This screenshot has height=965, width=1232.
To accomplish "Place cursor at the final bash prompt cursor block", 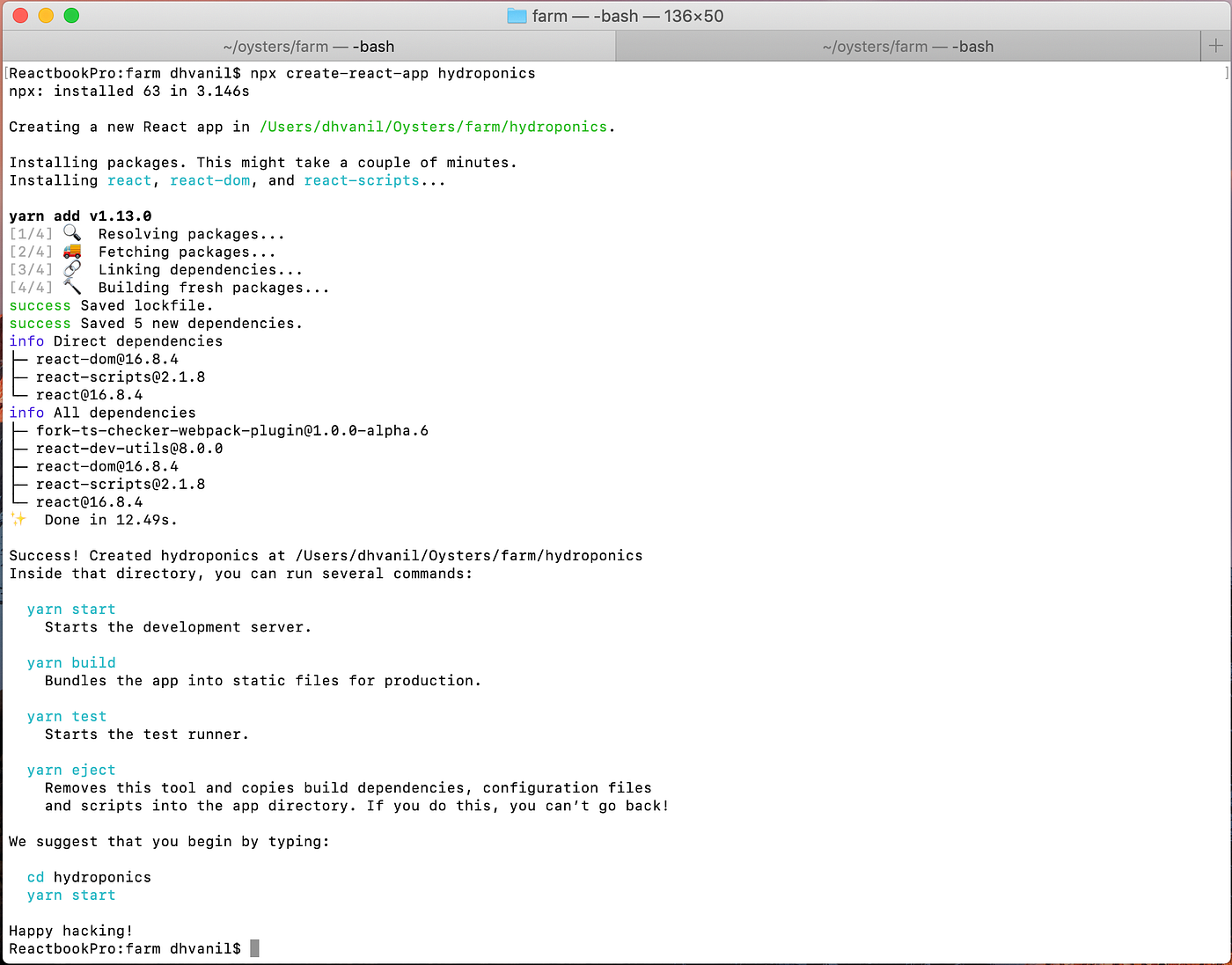I will click(x=254, y=948).
